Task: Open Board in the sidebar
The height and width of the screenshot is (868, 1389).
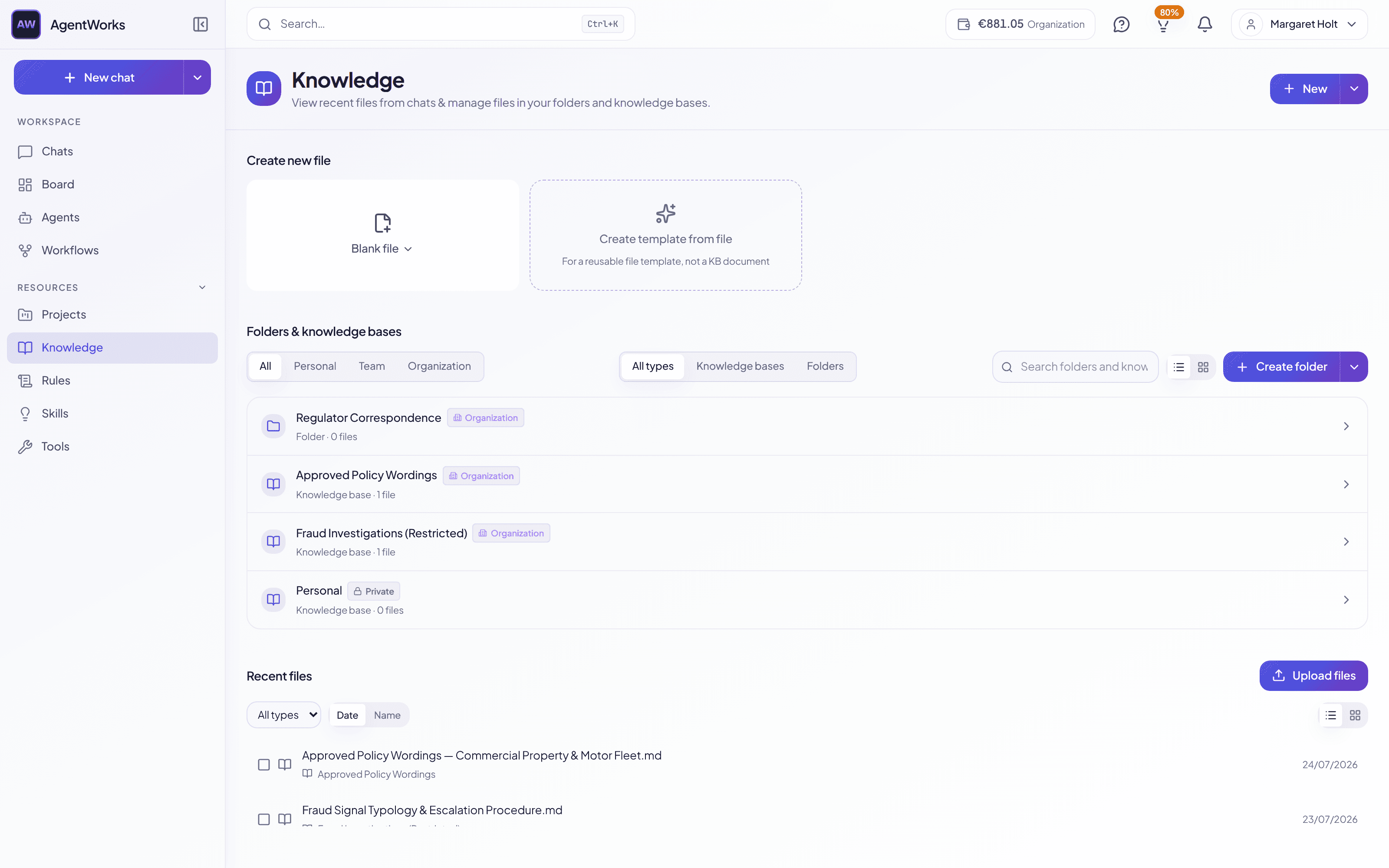Action: click(112, 184)
